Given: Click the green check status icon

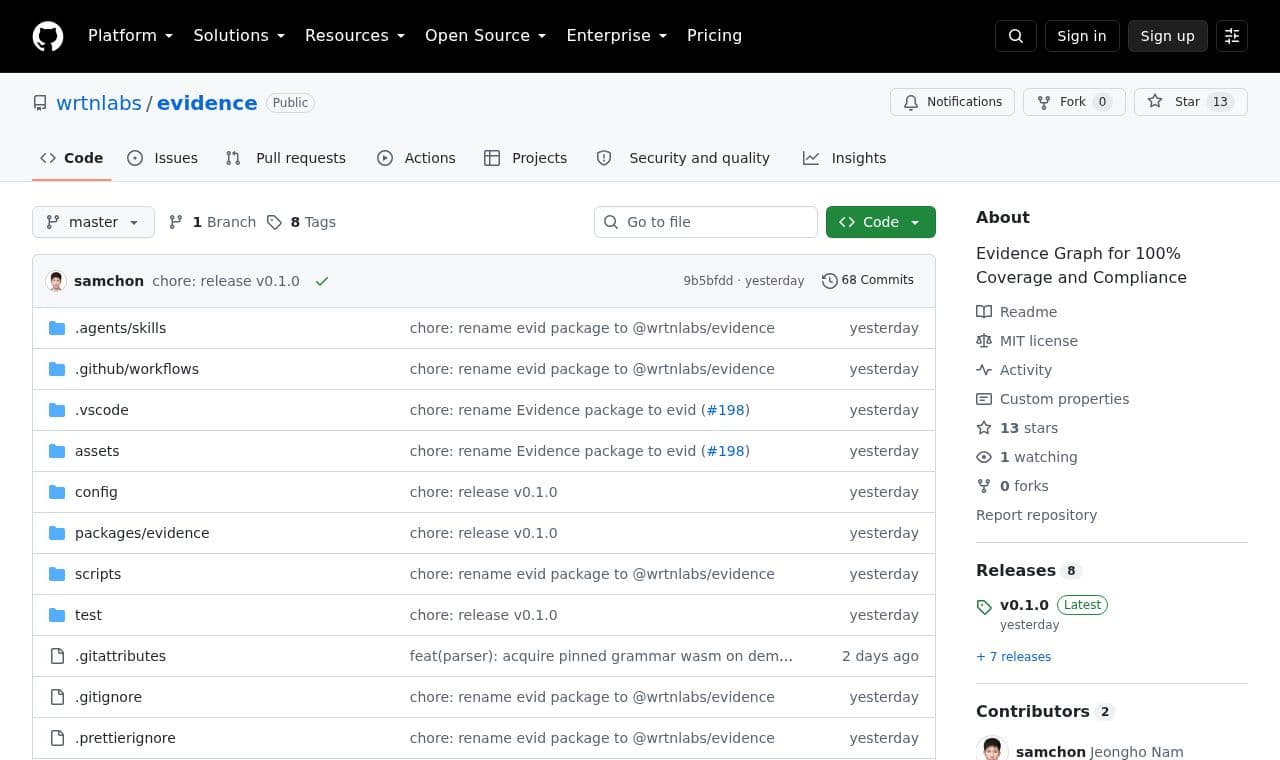Looking at the screenshot, I should pyautogui.click(x=322, y=281).
